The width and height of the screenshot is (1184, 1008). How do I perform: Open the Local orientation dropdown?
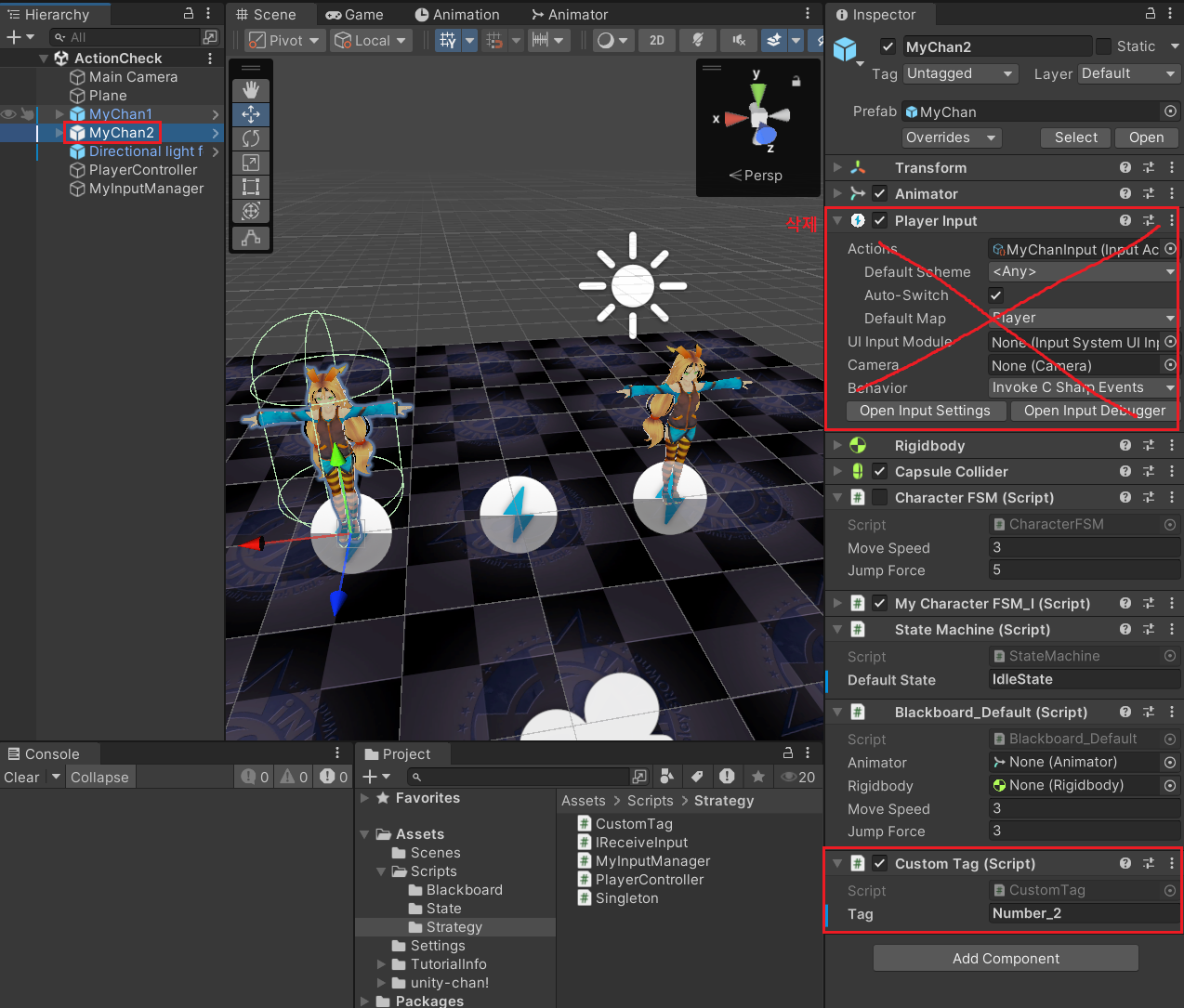(371, 40)
